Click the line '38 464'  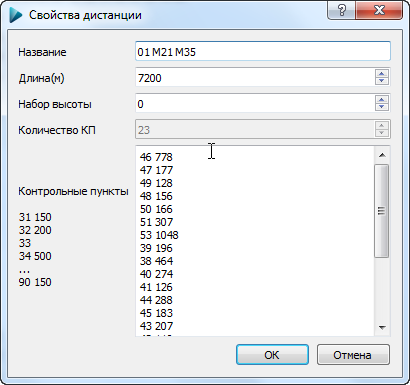click(x=156, y=261)
